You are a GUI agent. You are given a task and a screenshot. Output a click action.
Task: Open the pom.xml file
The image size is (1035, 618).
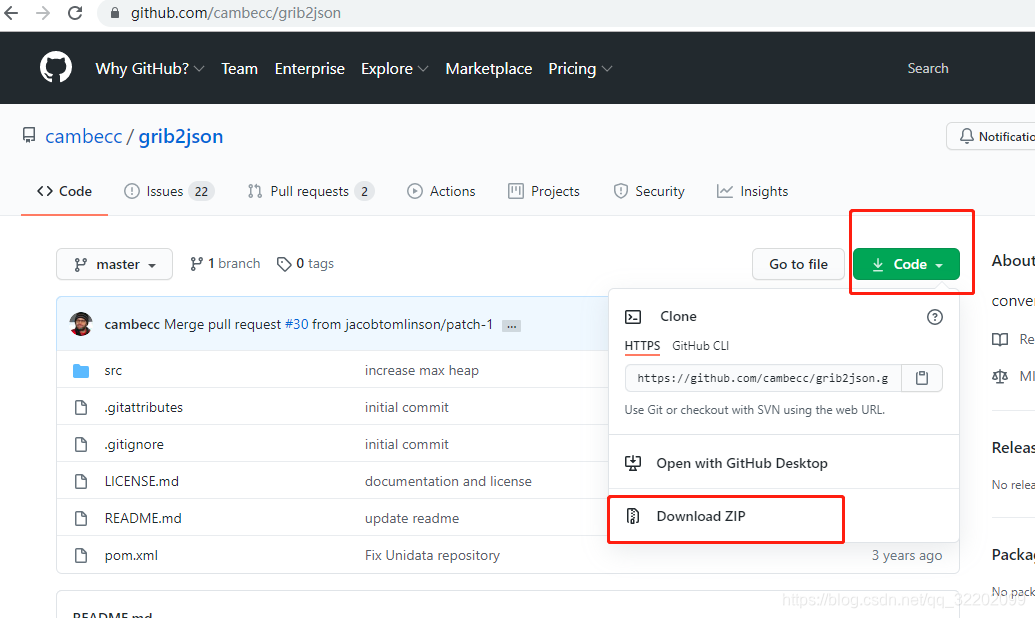131,555
